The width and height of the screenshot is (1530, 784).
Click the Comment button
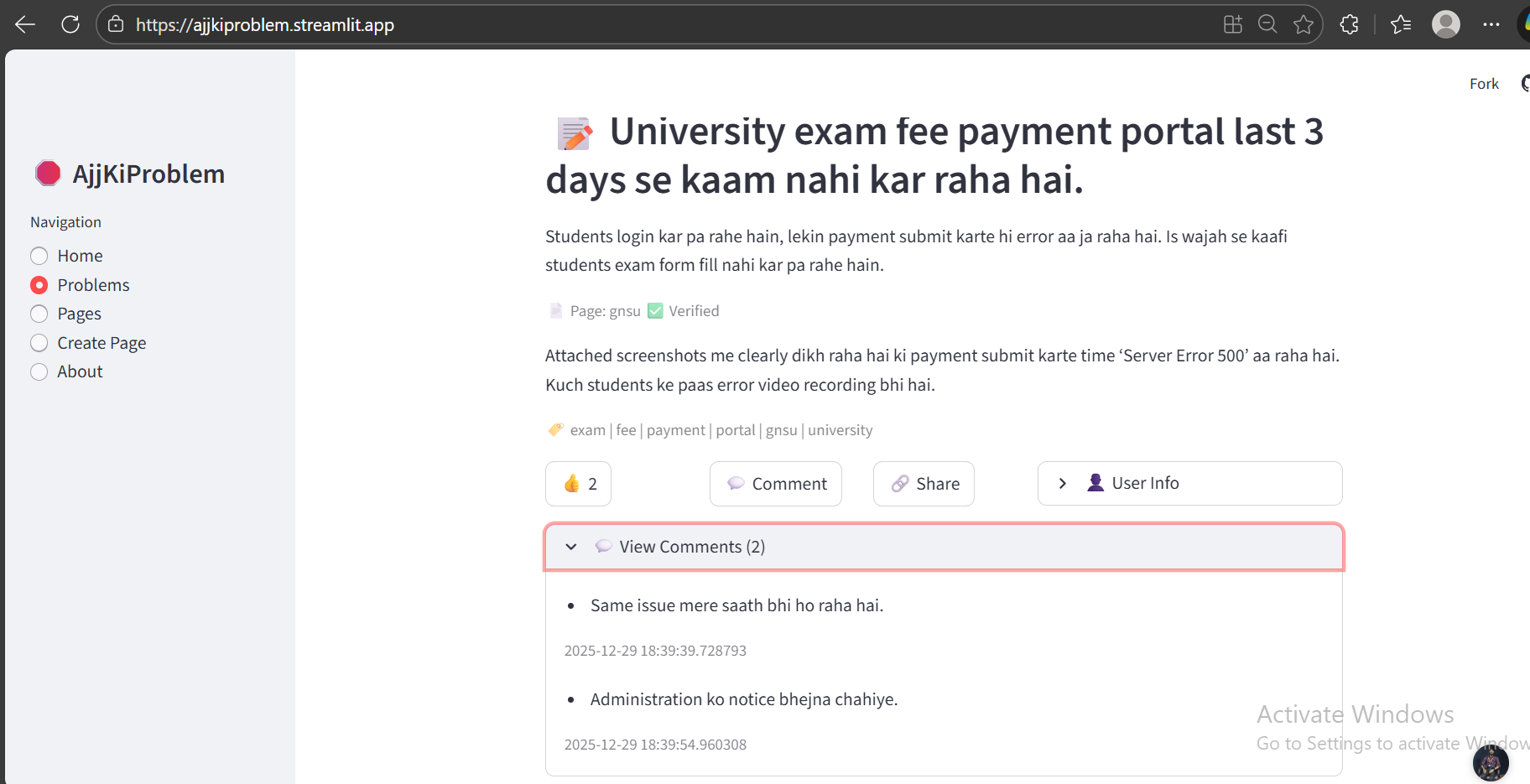coord(776,484)
